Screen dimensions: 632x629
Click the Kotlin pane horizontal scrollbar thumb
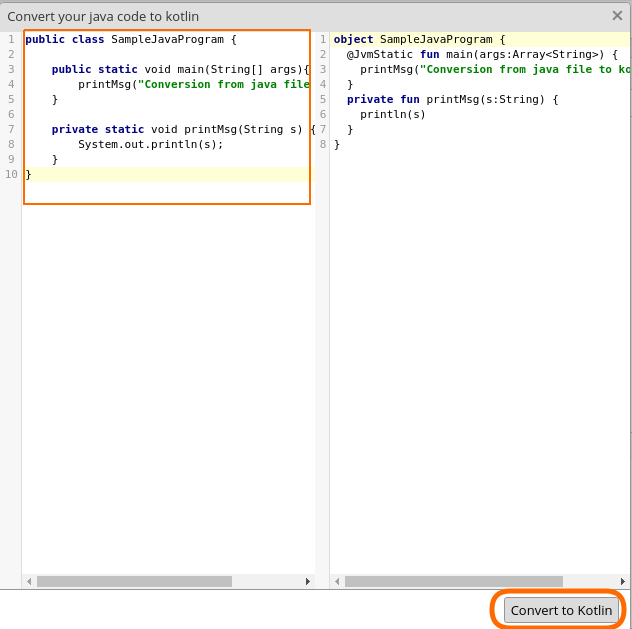(x=454, y=581)
